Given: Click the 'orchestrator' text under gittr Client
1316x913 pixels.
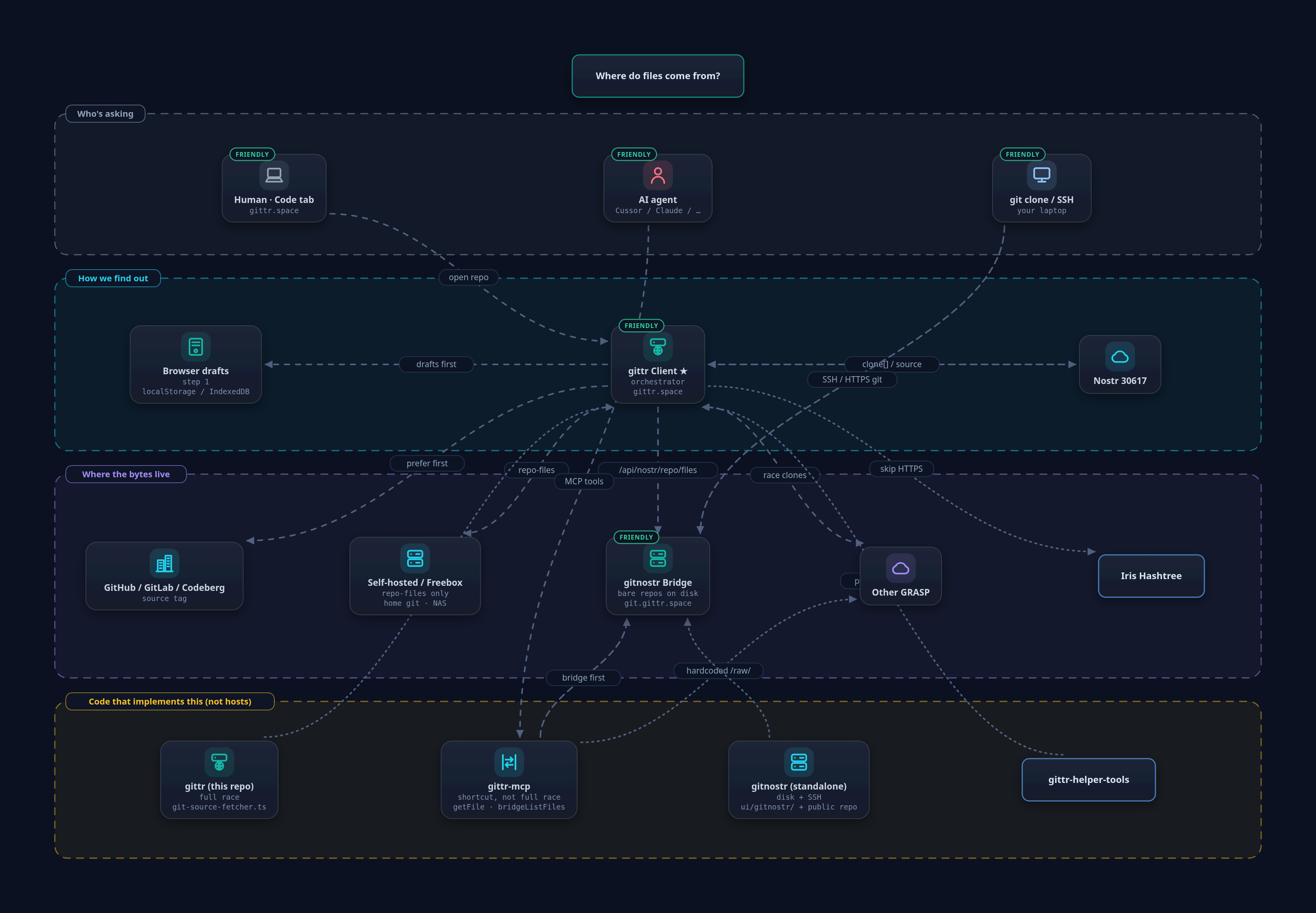Looking at the screenshot, I should (x=658, y=382).
